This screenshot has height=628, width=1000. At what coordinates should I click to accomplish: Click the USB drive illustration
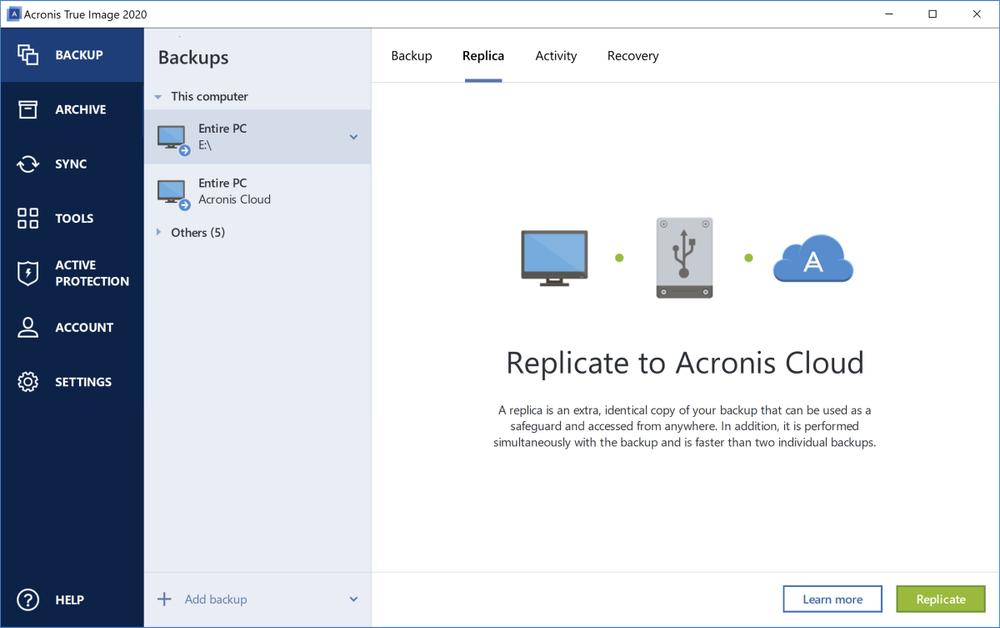point(684,258)
